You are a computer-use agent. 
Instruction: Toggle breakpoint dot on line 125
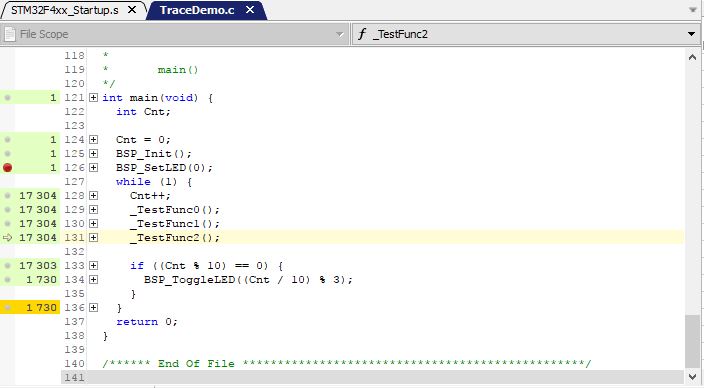pos(7,154)
